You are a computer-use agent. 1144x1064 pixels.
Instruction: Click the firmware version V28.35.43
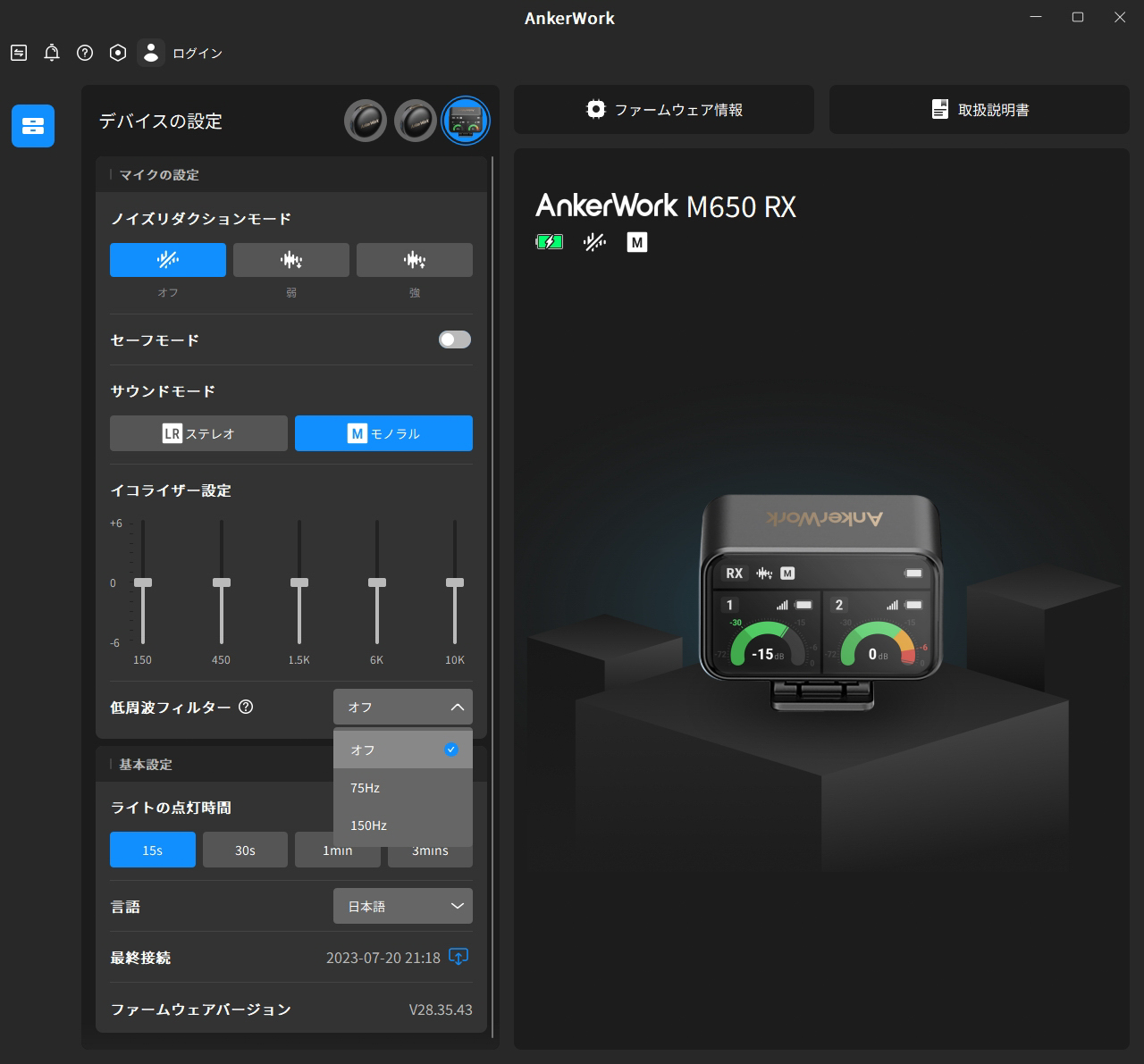tap(441, 1010)
